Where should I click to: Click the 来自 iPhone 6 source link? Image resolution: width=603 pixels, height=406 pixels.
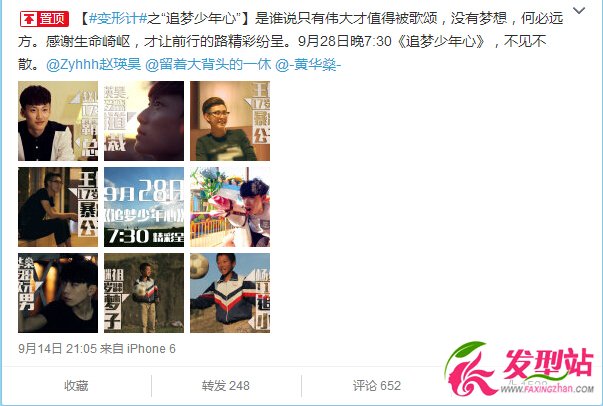coord(138,349)
